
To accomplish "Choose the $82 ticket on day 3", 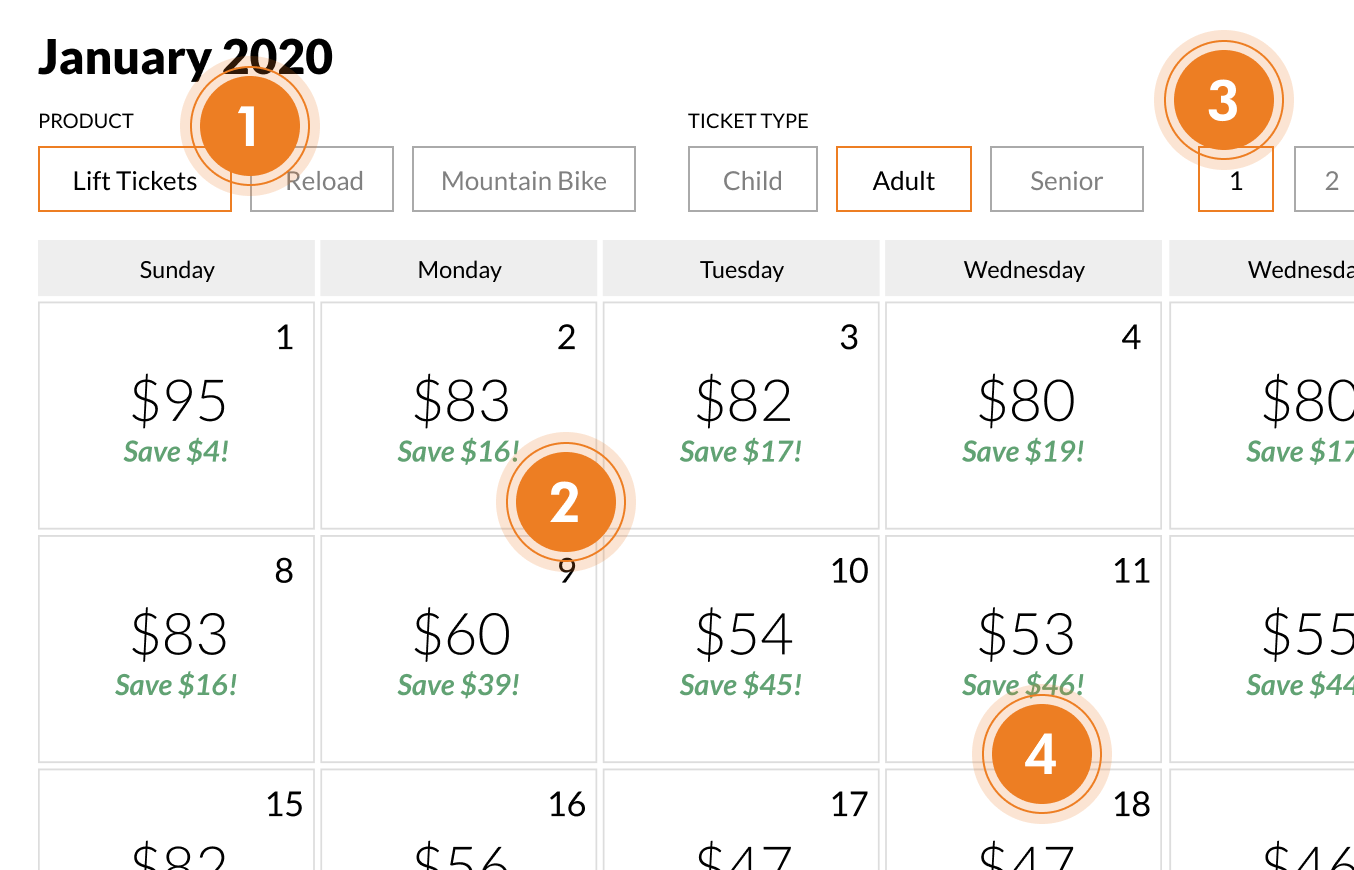I will (x=741, y=415).
